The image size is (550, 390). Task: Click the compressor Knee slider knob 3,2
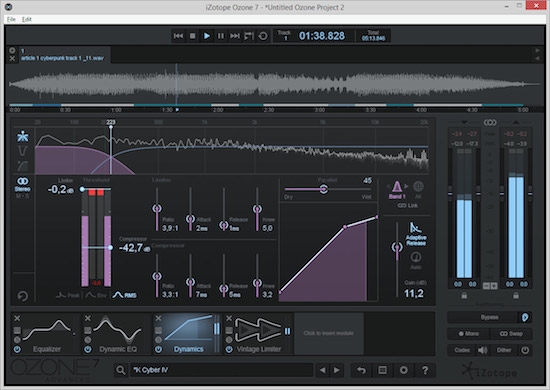tap(257, 283)
